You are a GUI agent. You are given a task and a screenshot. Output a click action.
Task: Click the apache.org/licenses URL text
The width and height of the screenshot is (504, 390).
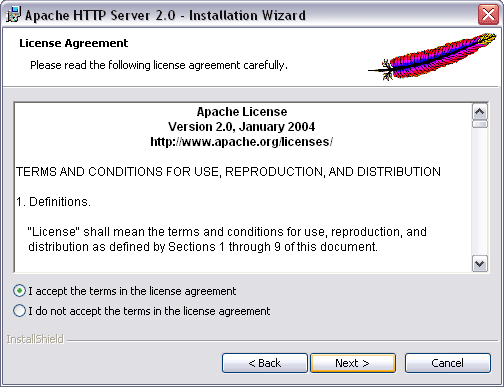click(x=242, y=142)
